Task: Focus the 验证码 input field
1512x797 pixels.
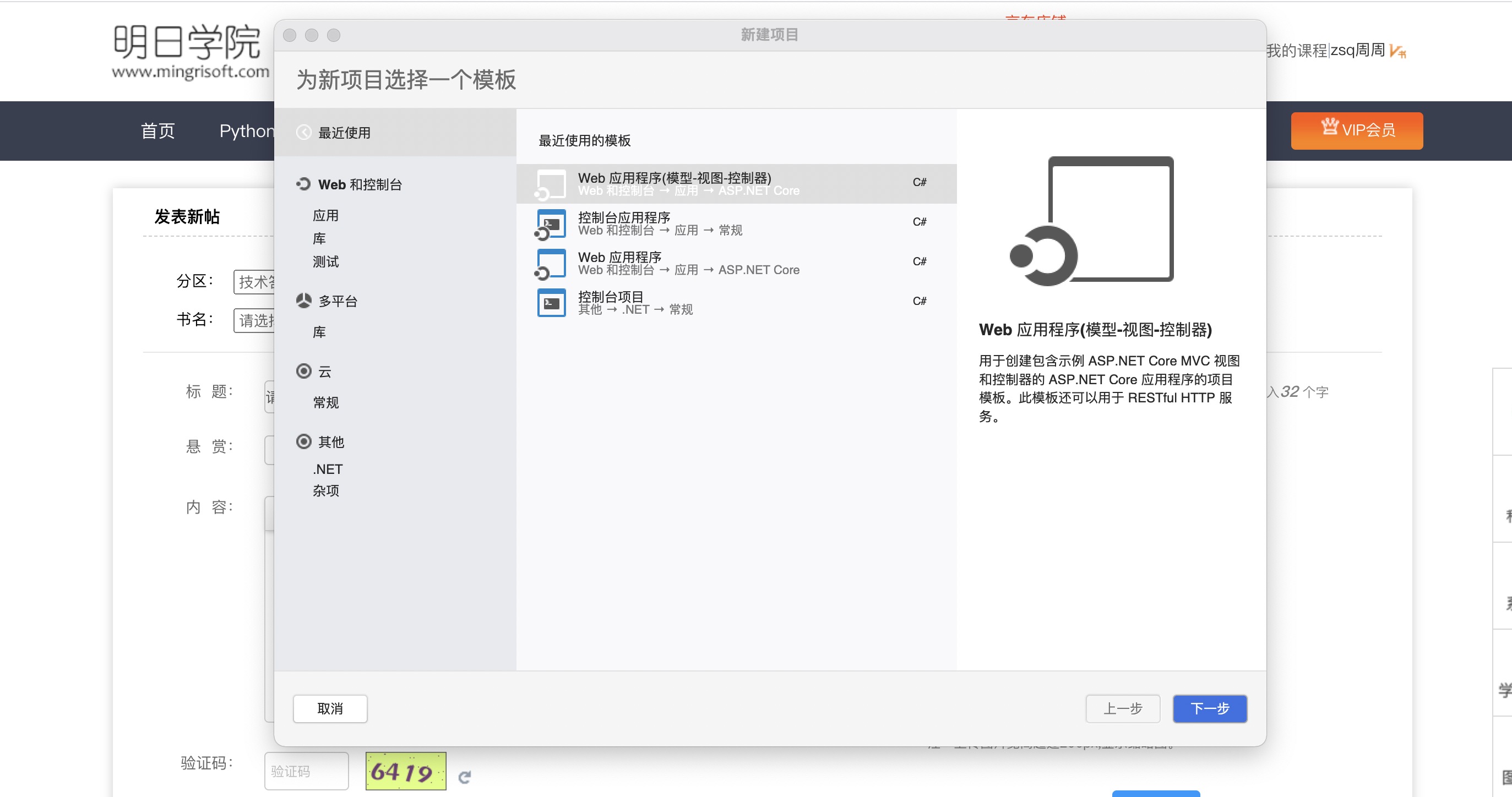Action: (x=306, y=771)
